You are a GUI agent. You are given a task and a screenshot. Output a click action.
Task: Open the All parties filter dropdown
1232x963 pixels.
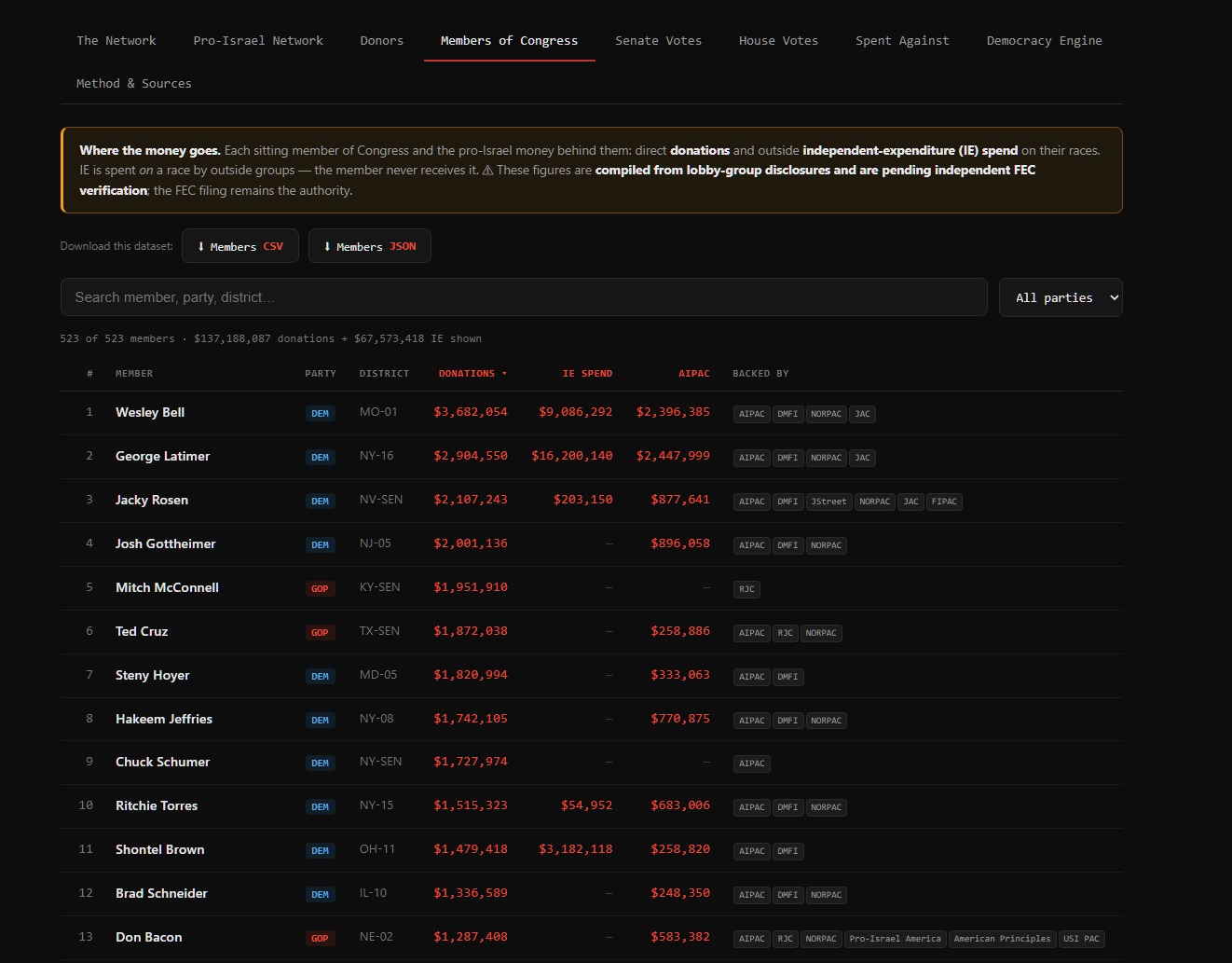click(x=1061, y=297)
